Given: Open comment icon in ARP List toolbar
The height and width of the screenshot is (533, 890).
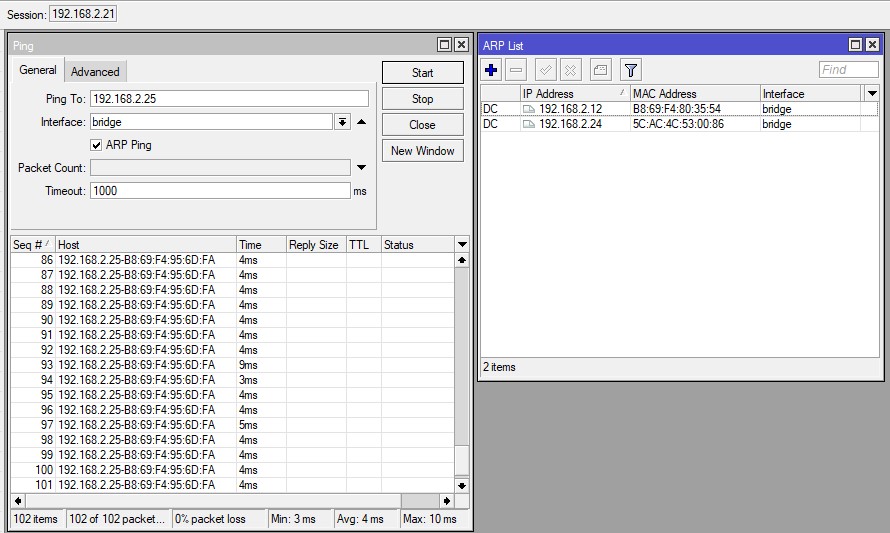Looking at the screenshot, I should tap(600, 70).
